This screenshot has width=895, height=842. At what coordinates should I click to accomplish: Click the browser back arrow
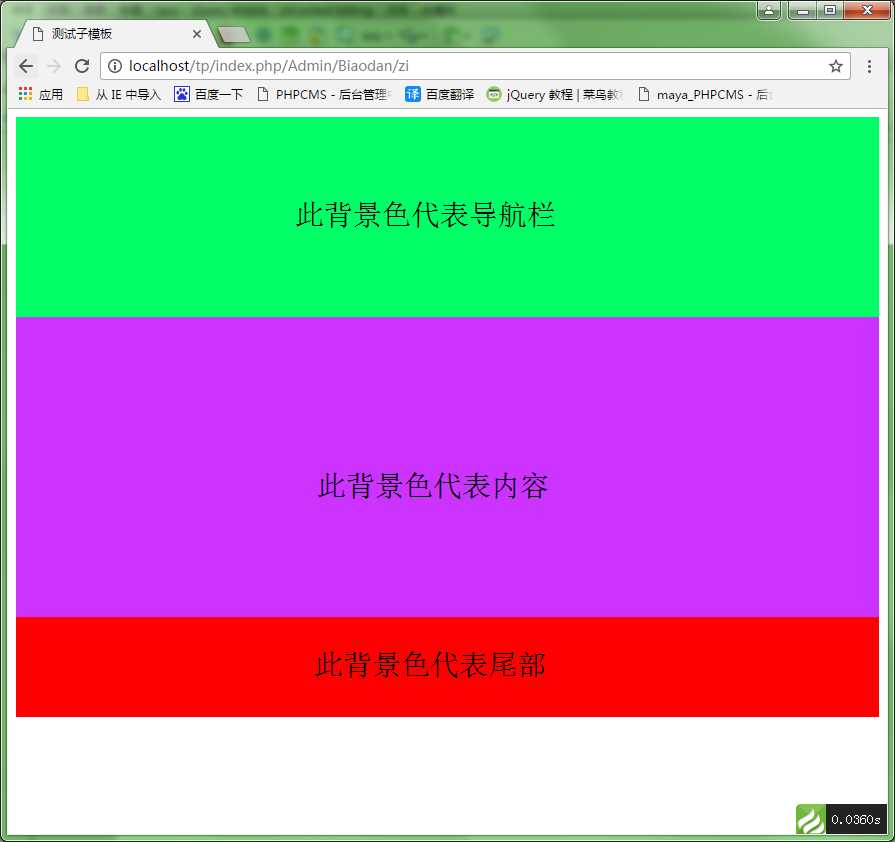pyautogui.click(x=26, y=66)
